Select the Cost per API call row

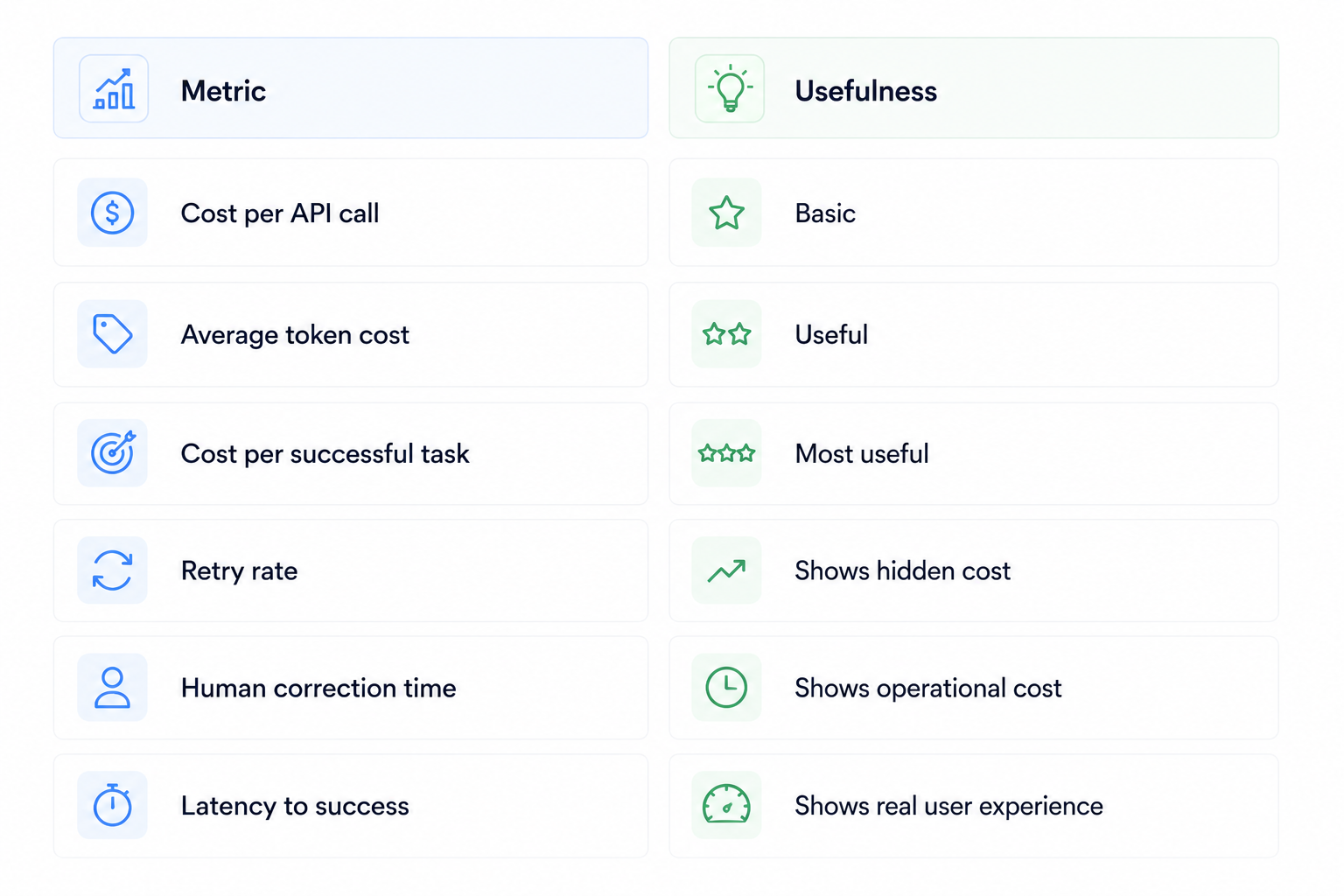(x=351, y=213)
